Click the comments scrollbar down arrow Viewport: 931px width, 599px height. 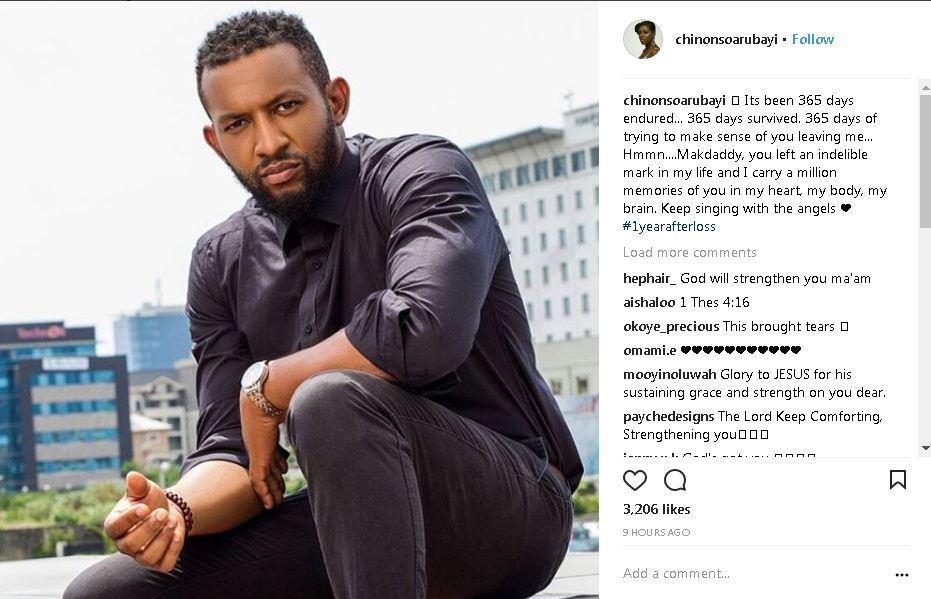[925, 448]
